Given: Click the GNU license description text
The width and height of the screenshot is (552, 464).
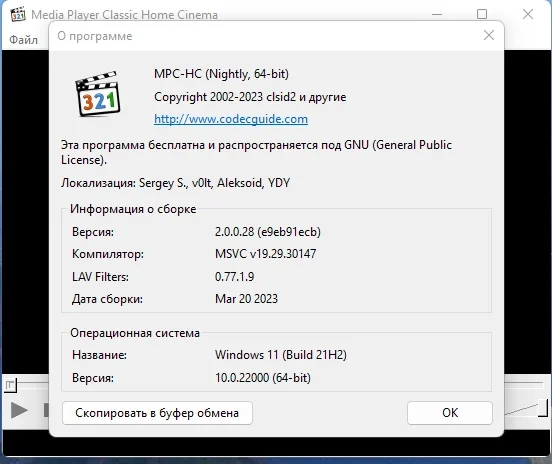Looking at the screenshot, I should (x=256, y=152).
